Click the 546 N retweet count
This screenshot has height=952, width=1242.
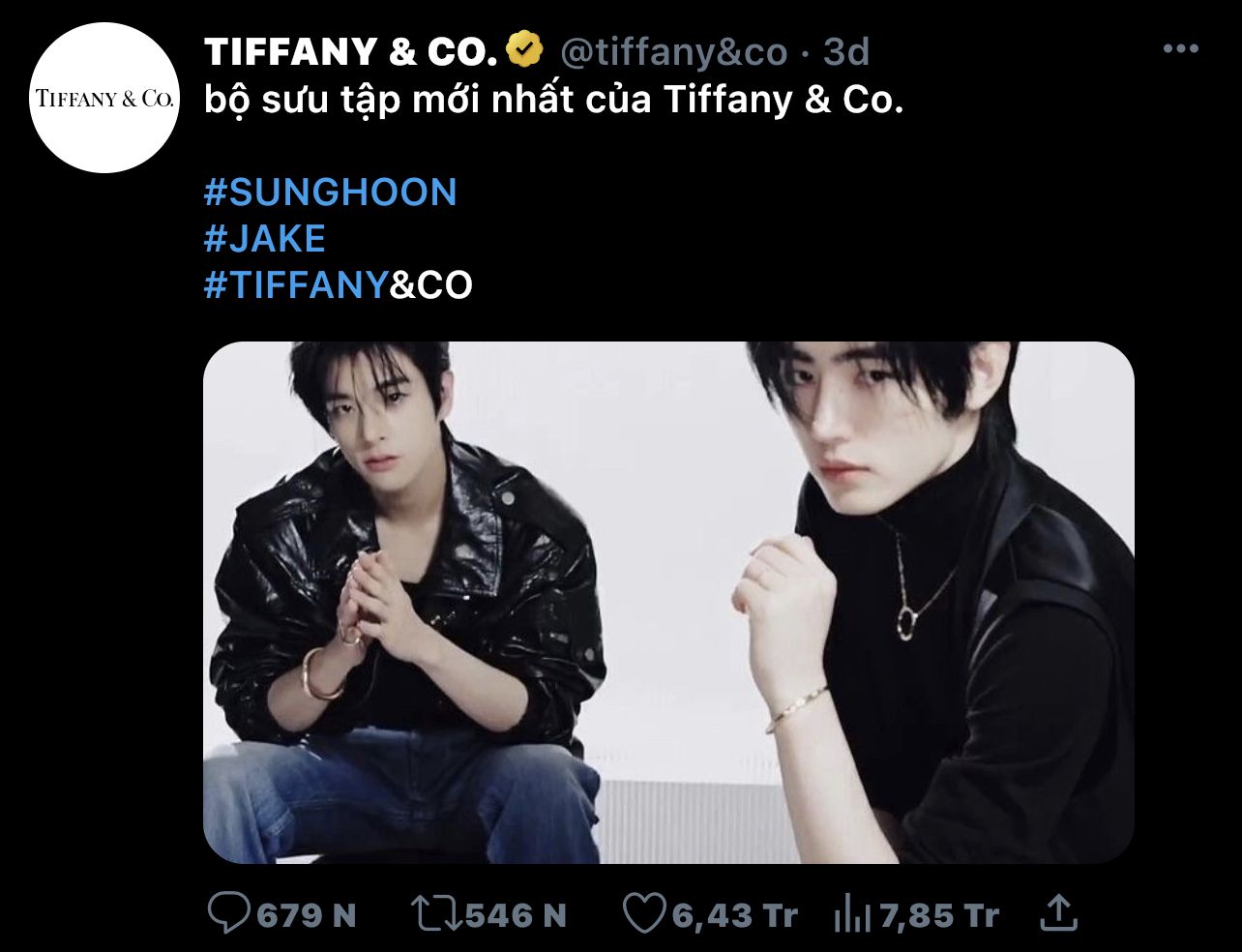click(516, 914)
